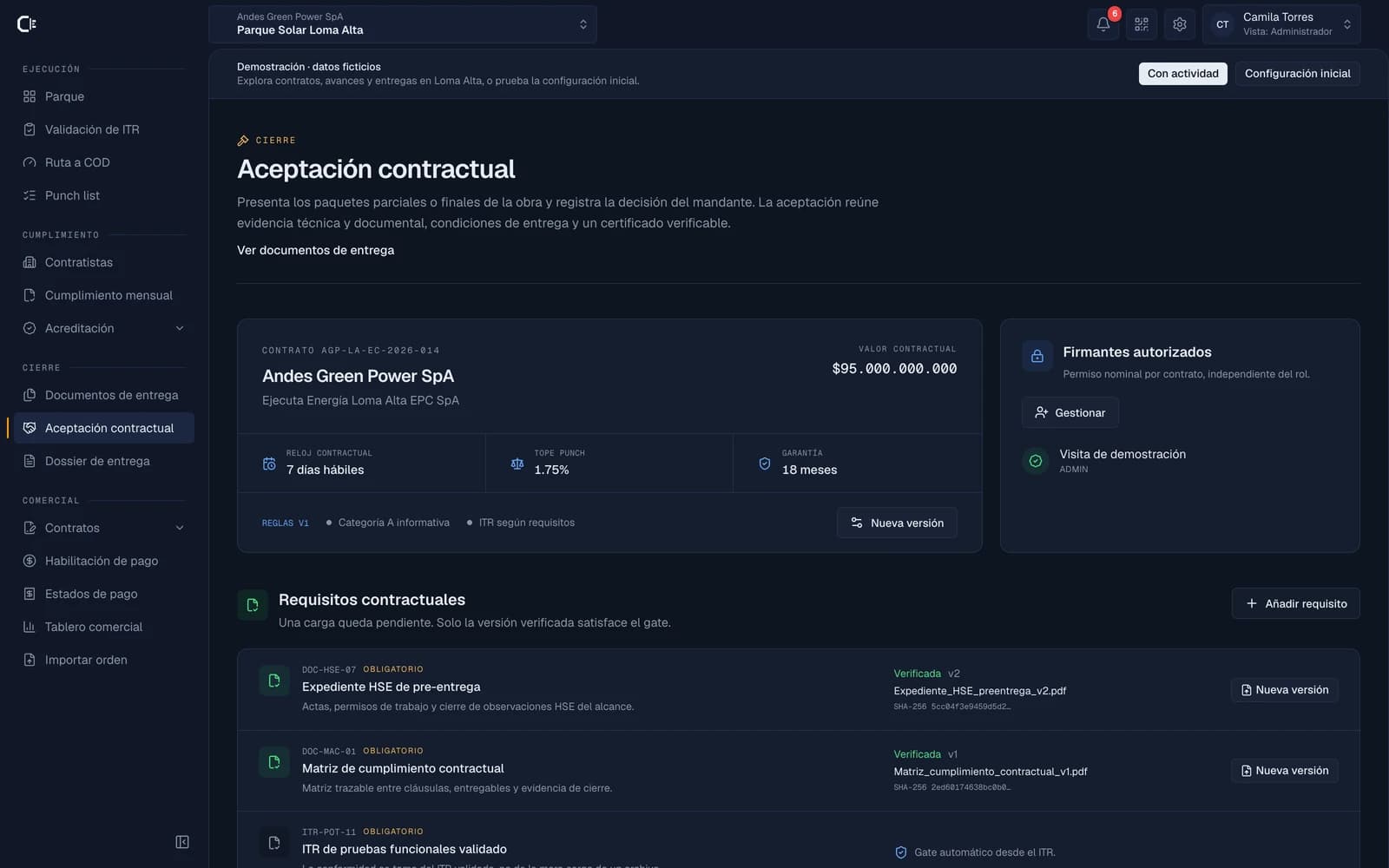Navigate to Contratistas section

tap(104, 262)
